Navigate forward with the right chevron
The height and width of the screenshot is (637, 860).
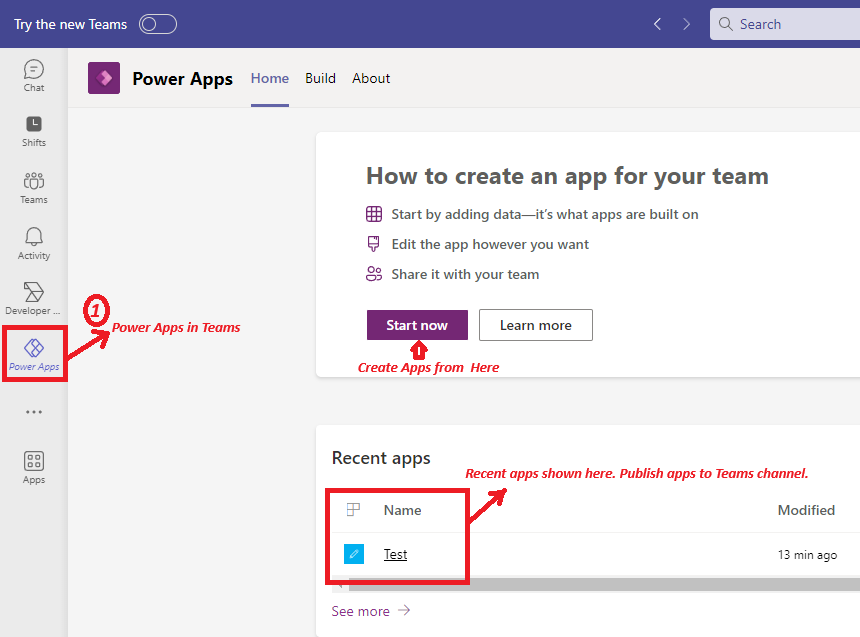click(x=686, y=24)
